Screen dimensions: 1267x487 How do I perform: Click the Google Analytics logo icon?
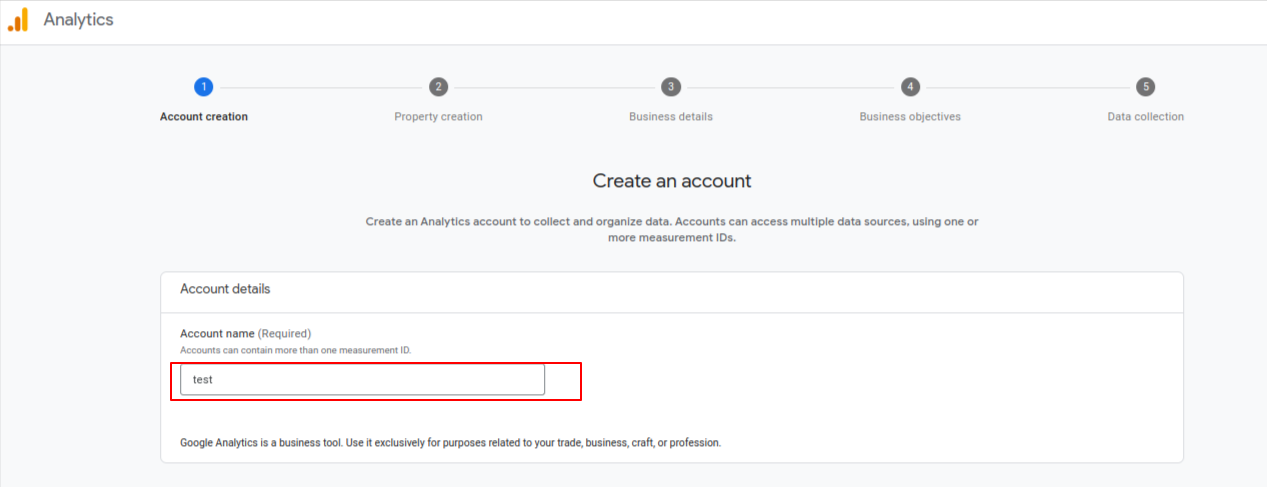click(18, 20)
